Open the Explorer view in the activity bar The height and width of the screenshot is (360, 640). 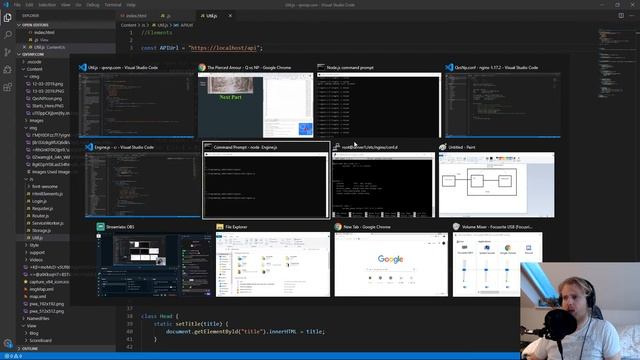7,18
